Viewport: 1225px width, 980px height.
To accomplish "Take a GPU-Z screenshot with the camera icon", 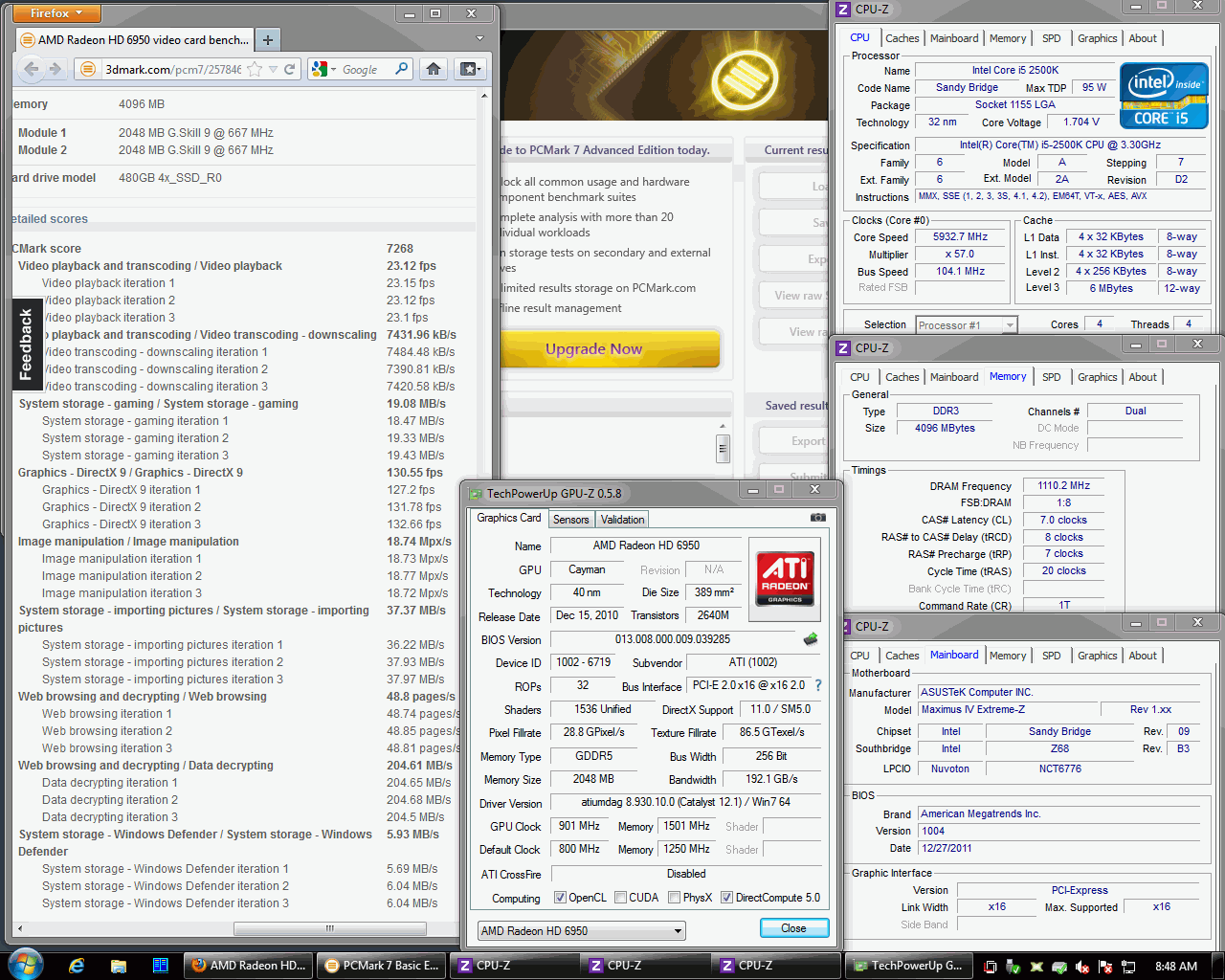I will (818, 518).
